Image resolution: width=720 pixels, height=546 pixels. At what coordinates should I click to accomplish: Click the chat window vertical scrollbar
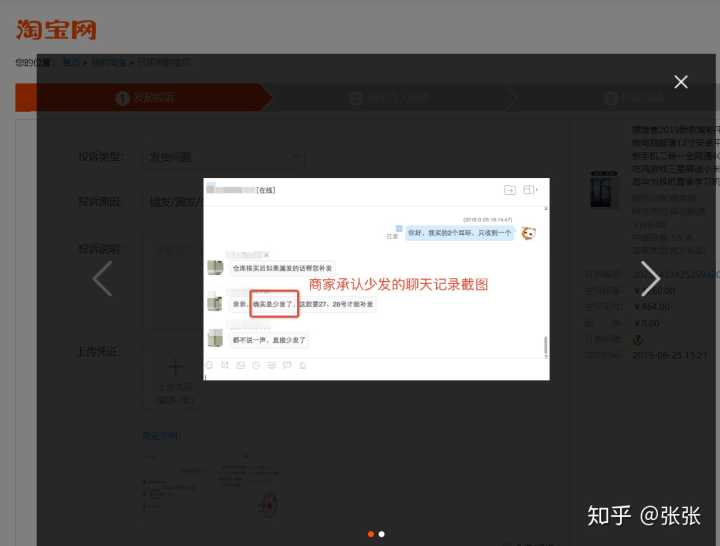(x=546, y=346)
